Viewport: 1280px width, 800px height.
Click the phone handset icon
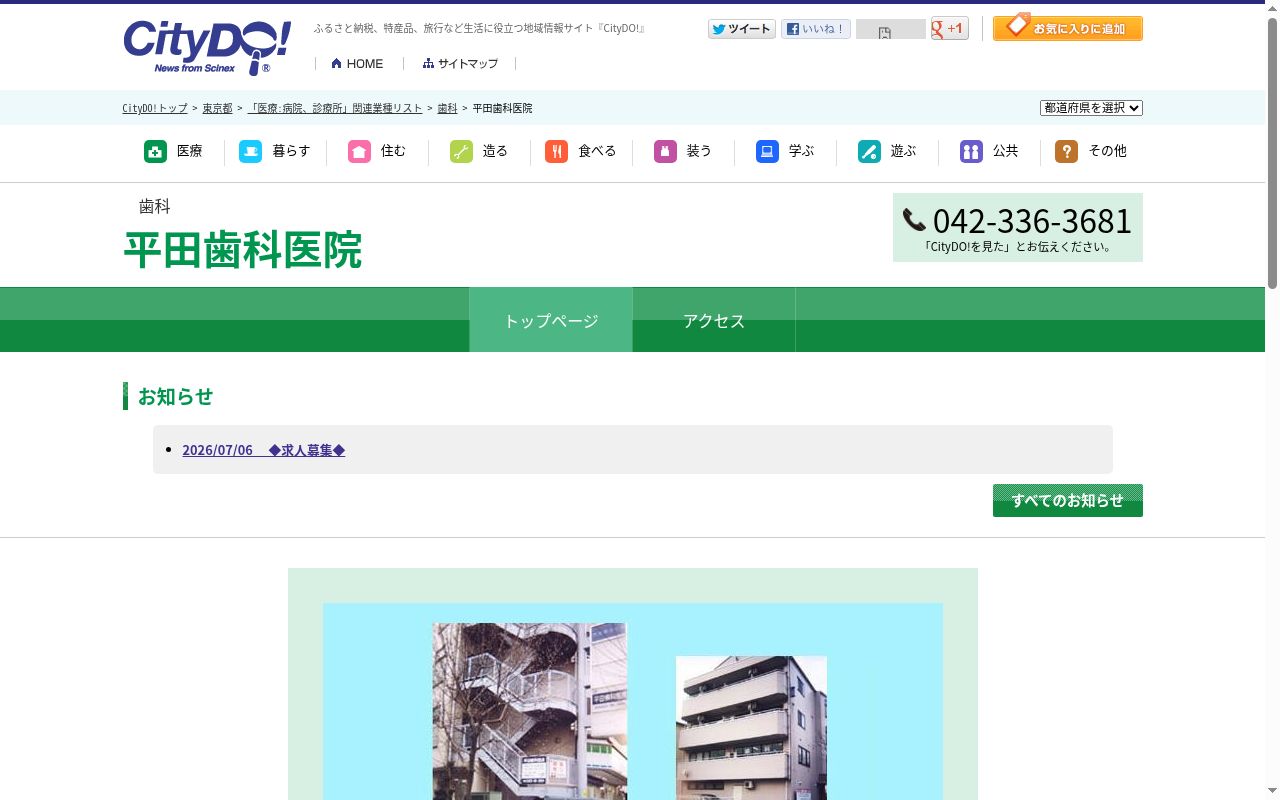pos(914,220)
